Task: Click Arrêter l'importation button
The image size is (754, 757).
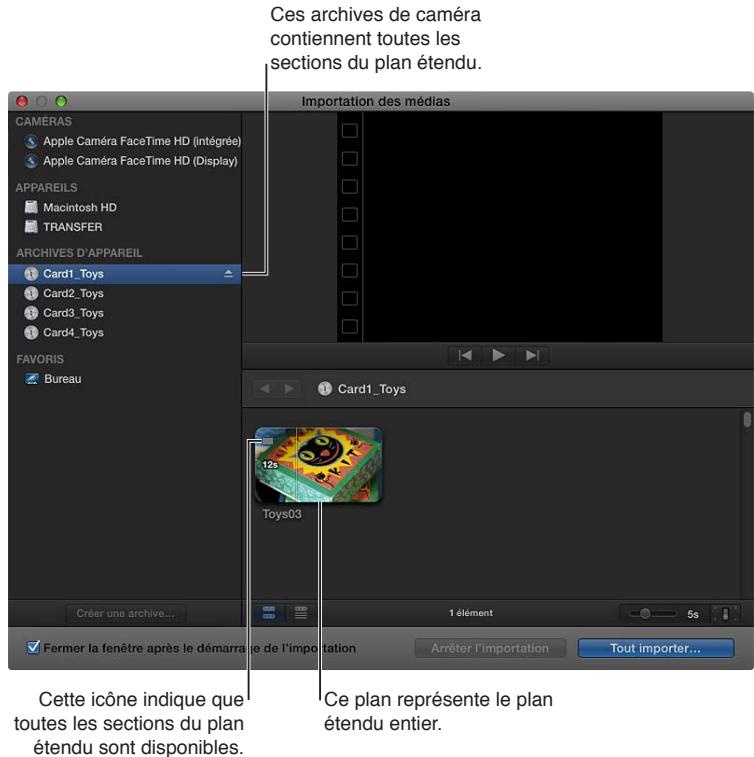Action: [490, 648]
